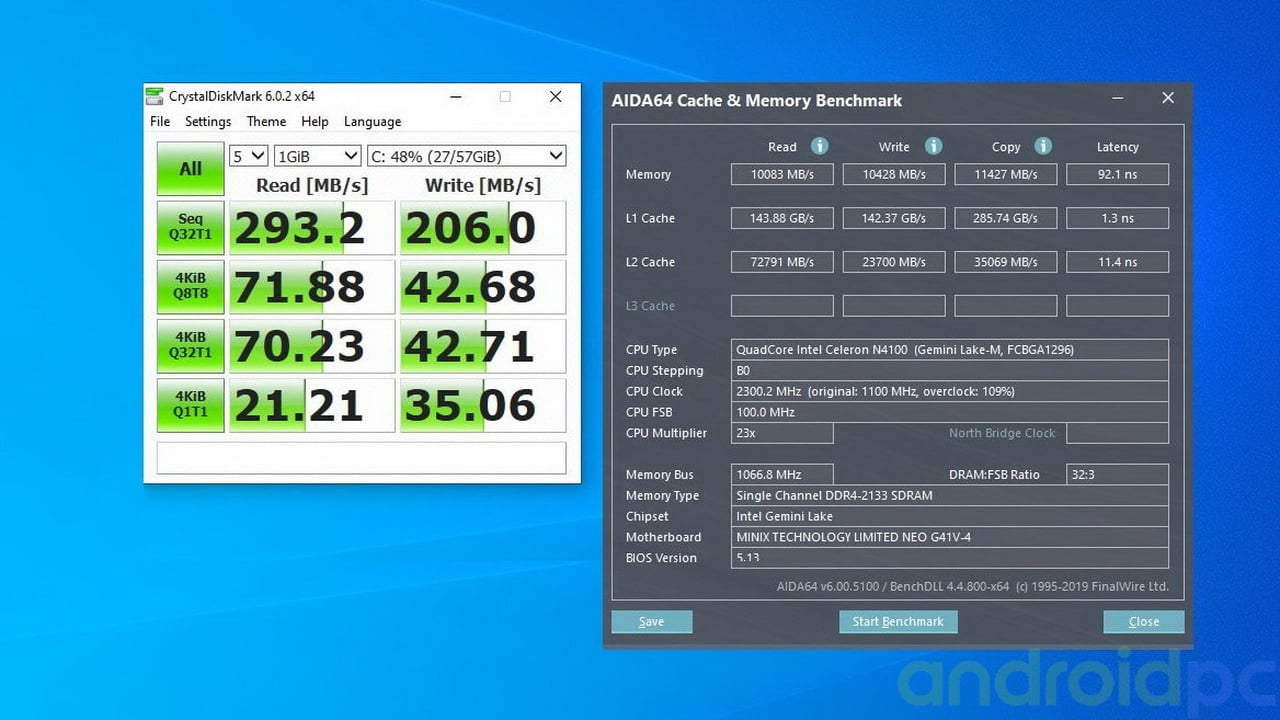This screenshot has width=1280, height=720.
Task: Click the 4KiB Q1T1 write result 35.06
Action: pyautogui.click(x=482, y=405)
